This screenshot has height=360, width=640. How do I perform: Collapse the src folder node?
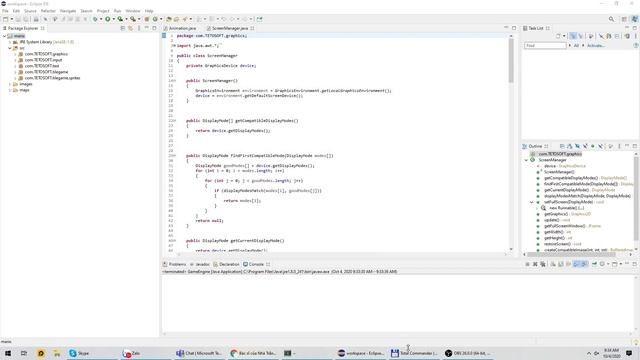[x=10, y=48]
